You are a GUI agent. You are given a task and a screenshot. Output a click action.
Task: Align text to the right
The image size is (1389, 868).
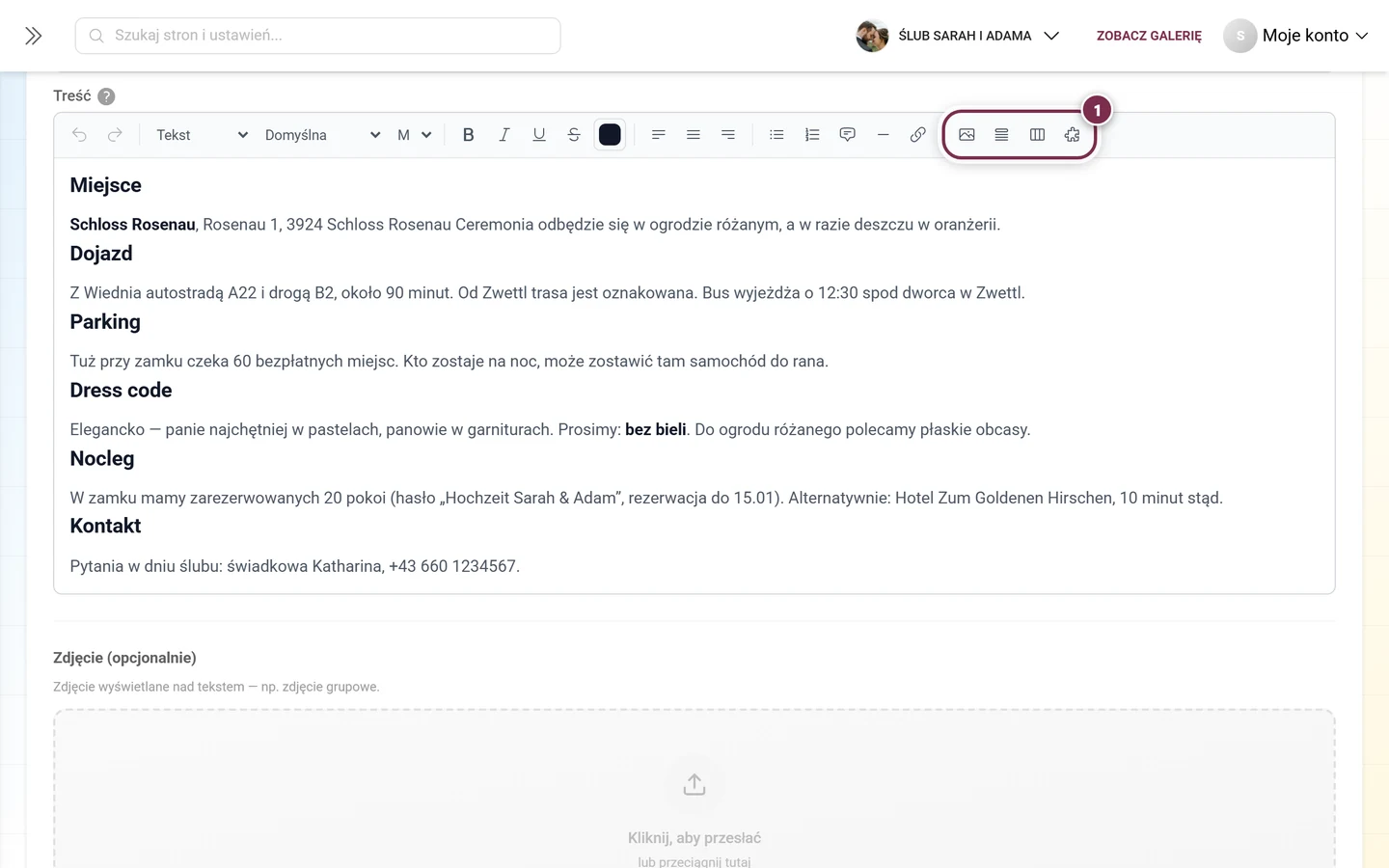tap(728, 135)
